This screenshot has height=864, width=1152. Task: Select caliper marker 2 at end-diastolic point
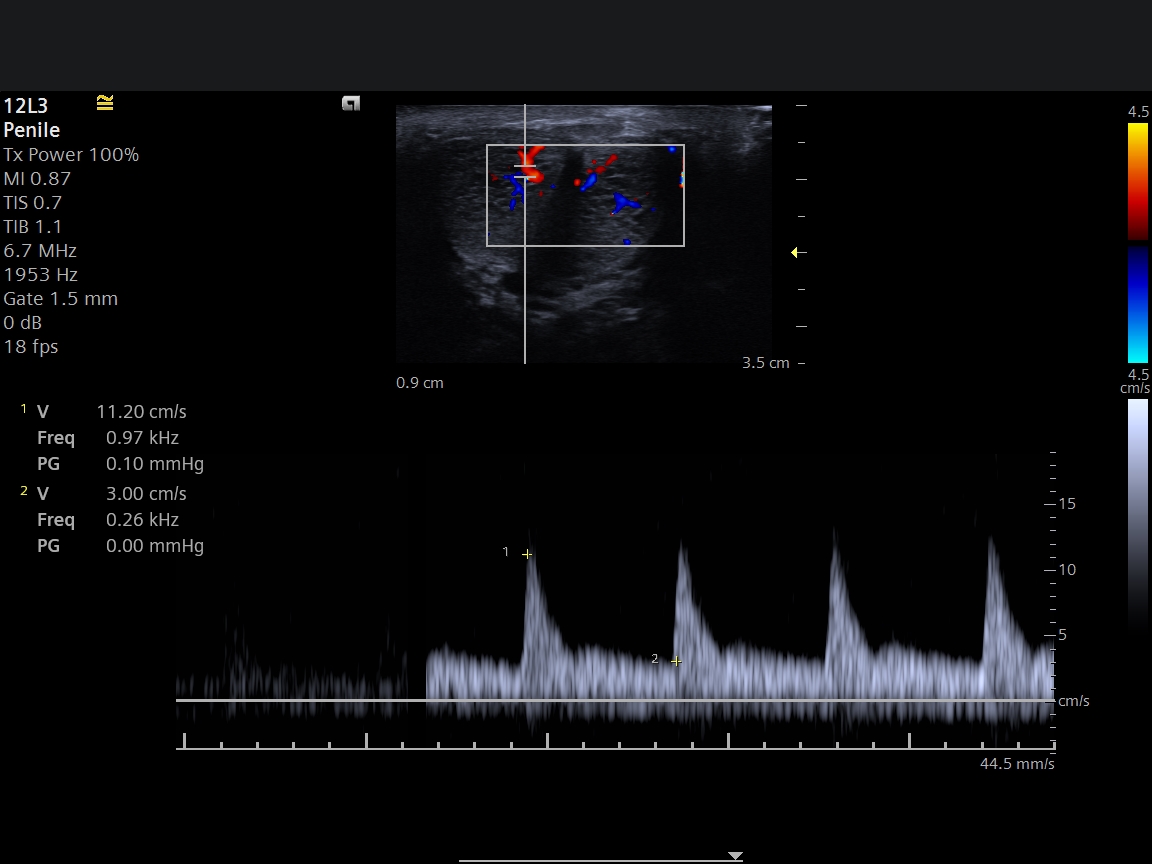click(x=676, y=661)
